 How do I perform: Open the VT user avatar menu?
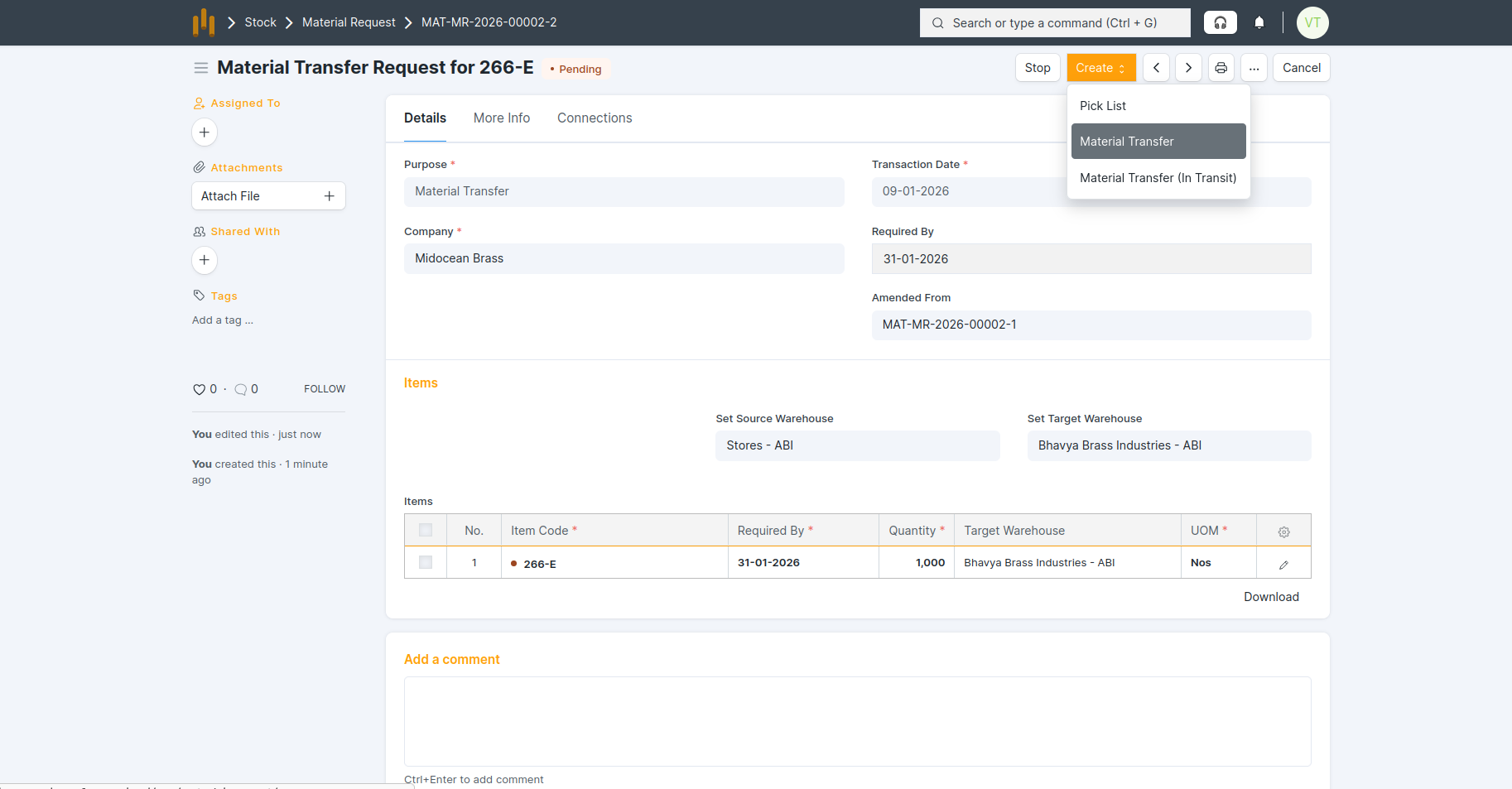1312,22
